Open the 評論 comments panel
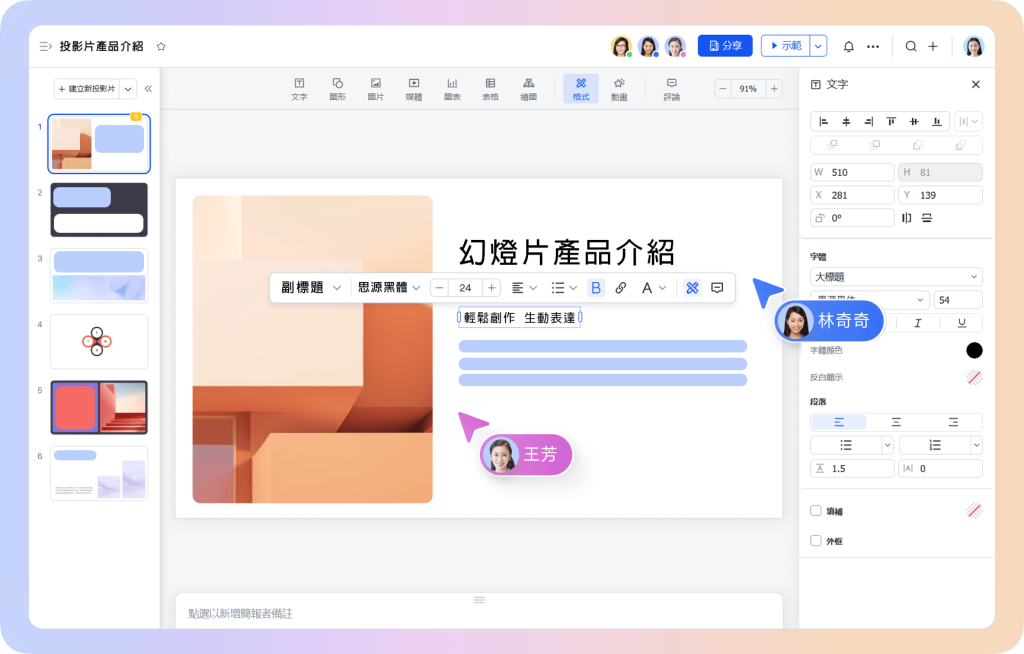Image resolution: width=1024 pixels, height=654 pixels. 671,89
